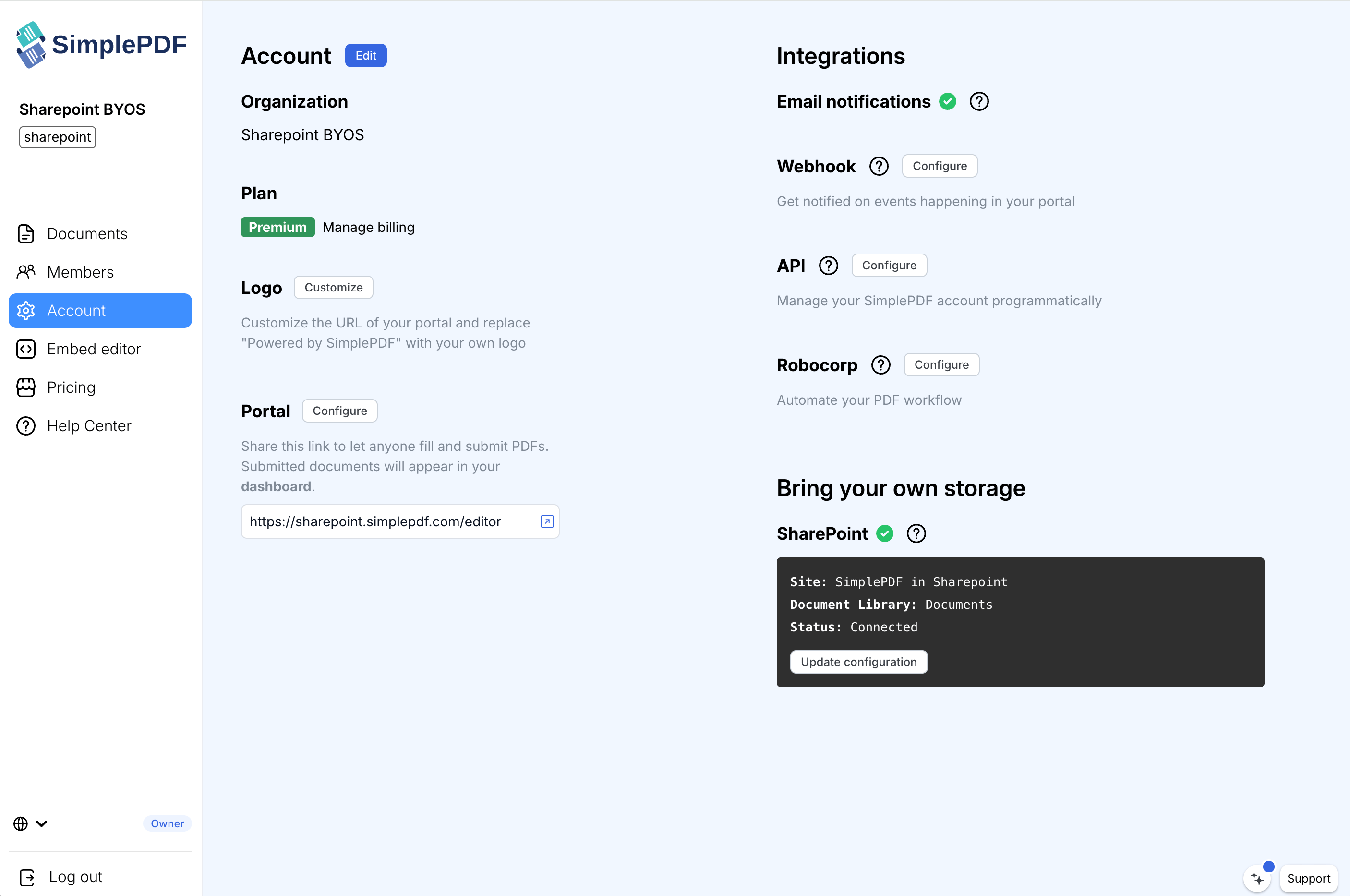The width and height of the screenshot is (1350, 896).
Task: Select the Members sidebar icon
Action: tap(26, 272)
